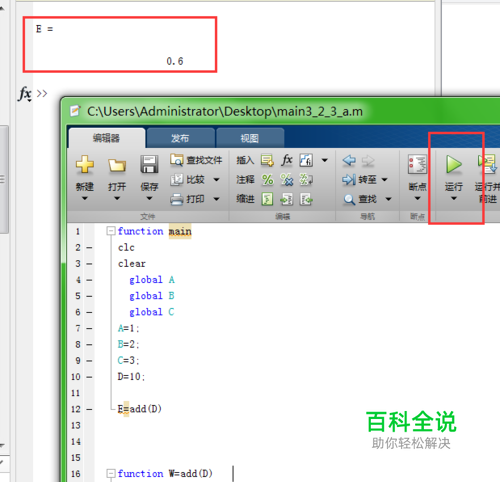Image resolution: width=500 pixels, height=482 pixels.
Task: Click the Find Files icon (查找文件)
Action: click(x=177, y=160)
